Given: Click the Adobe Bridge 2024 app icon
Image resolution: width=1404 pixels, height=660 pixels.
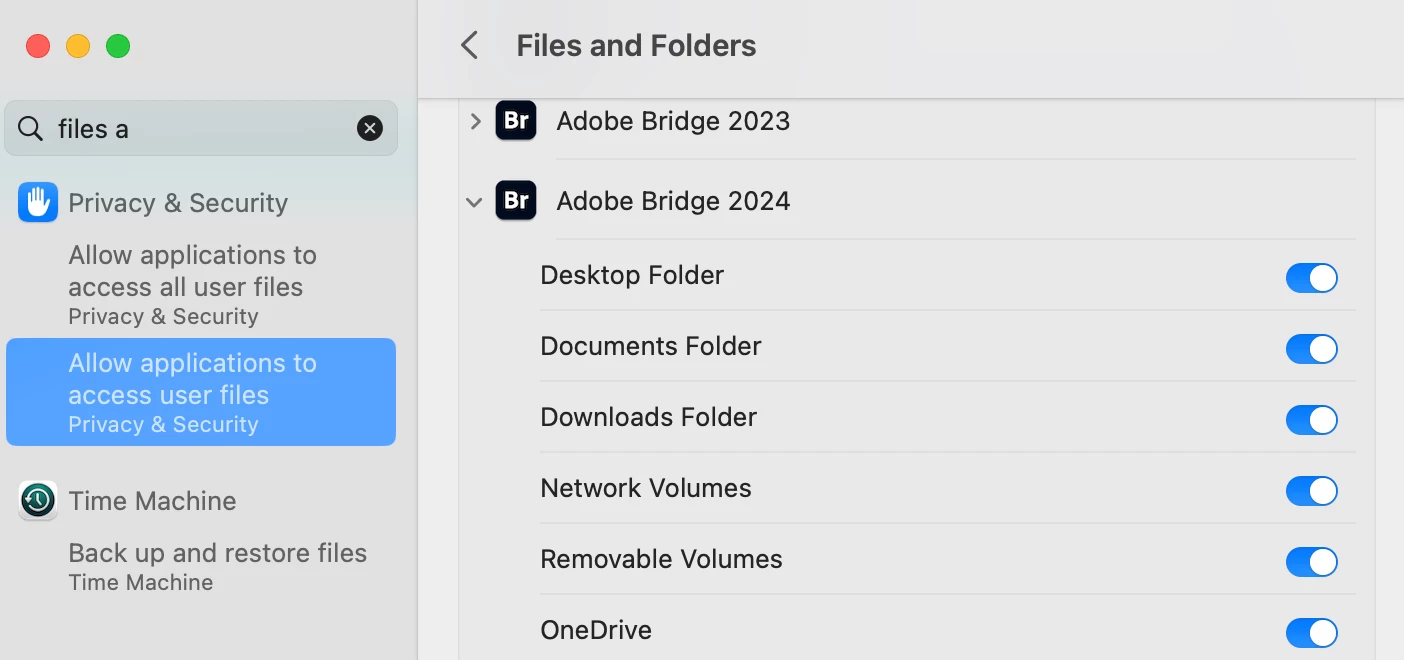Looking at the screenshot, I should tap(516, 201).
